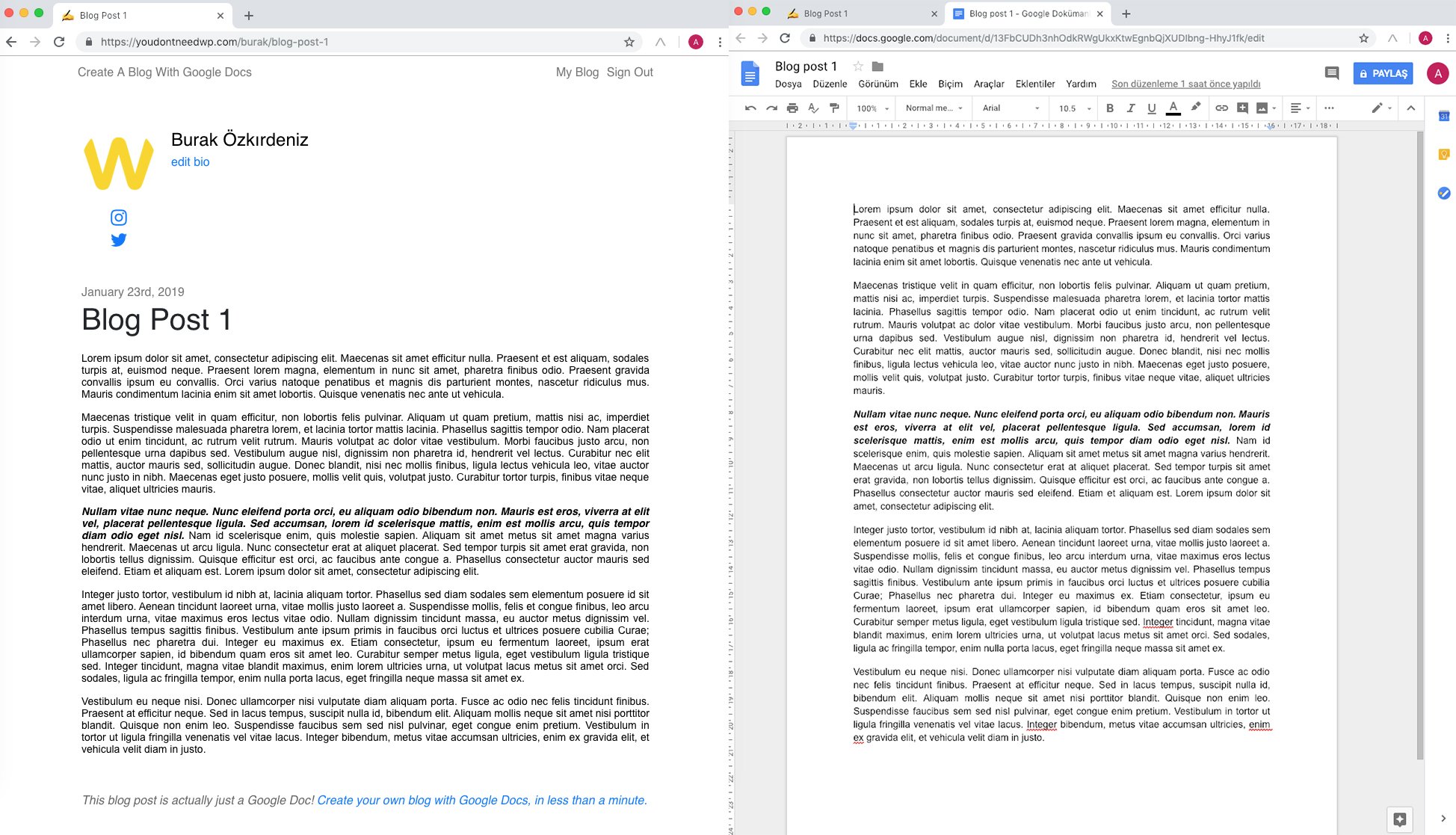Toggle bold formatting
Image resolution: width=1456 pixels, height=835 pixels.
tap(1110, 108)
